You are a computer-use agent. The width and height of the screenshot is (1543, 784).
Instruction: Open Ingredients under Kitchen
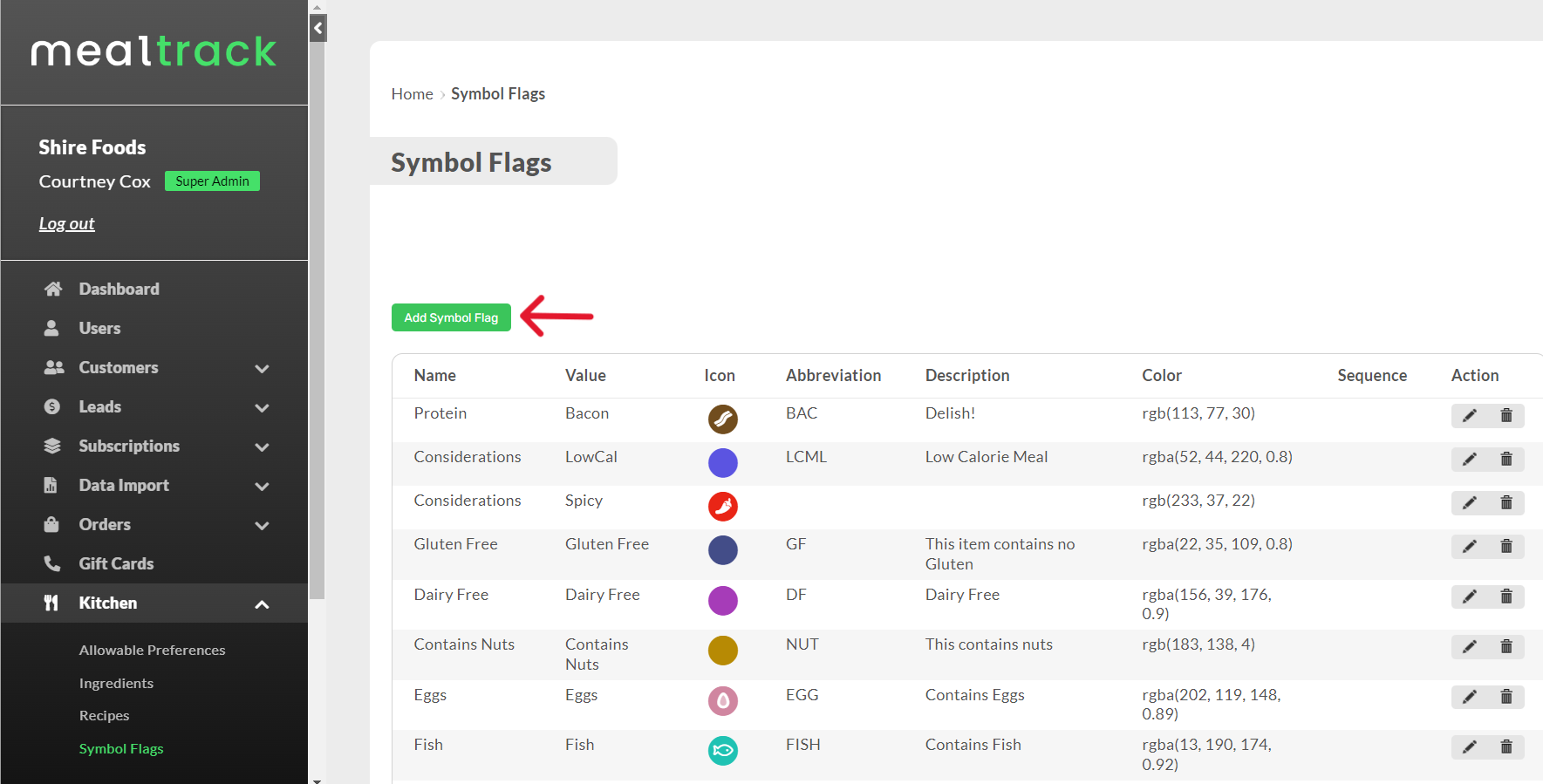point(116,684)
